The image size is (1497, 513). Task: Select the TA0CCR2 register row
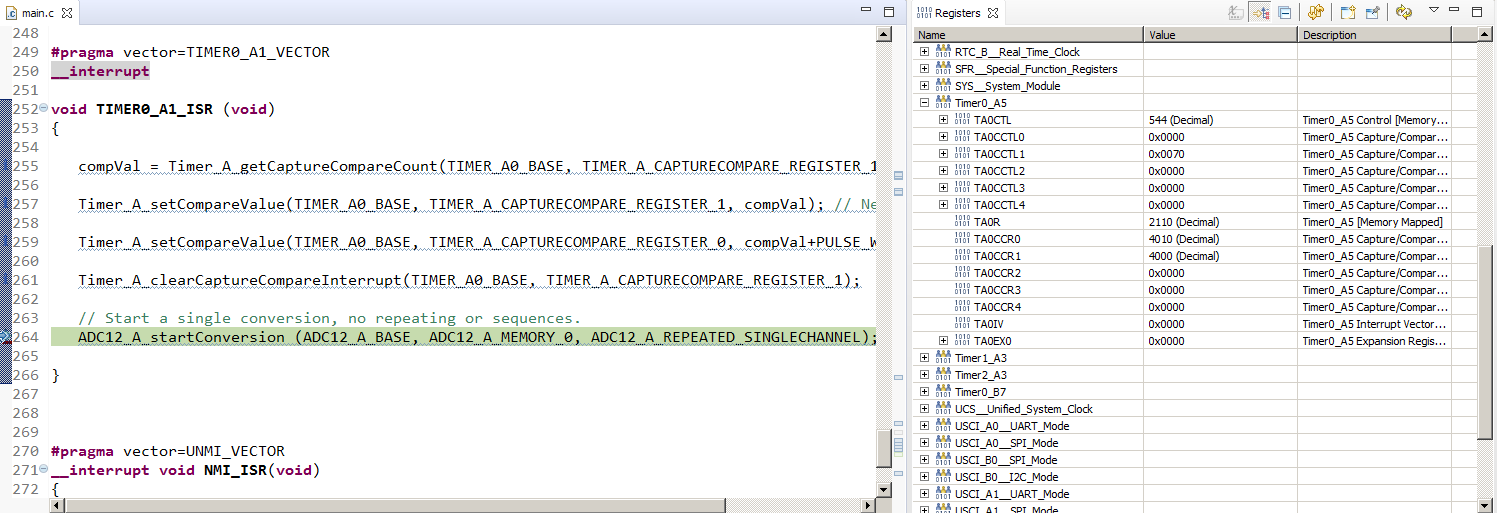point(1195,273)
